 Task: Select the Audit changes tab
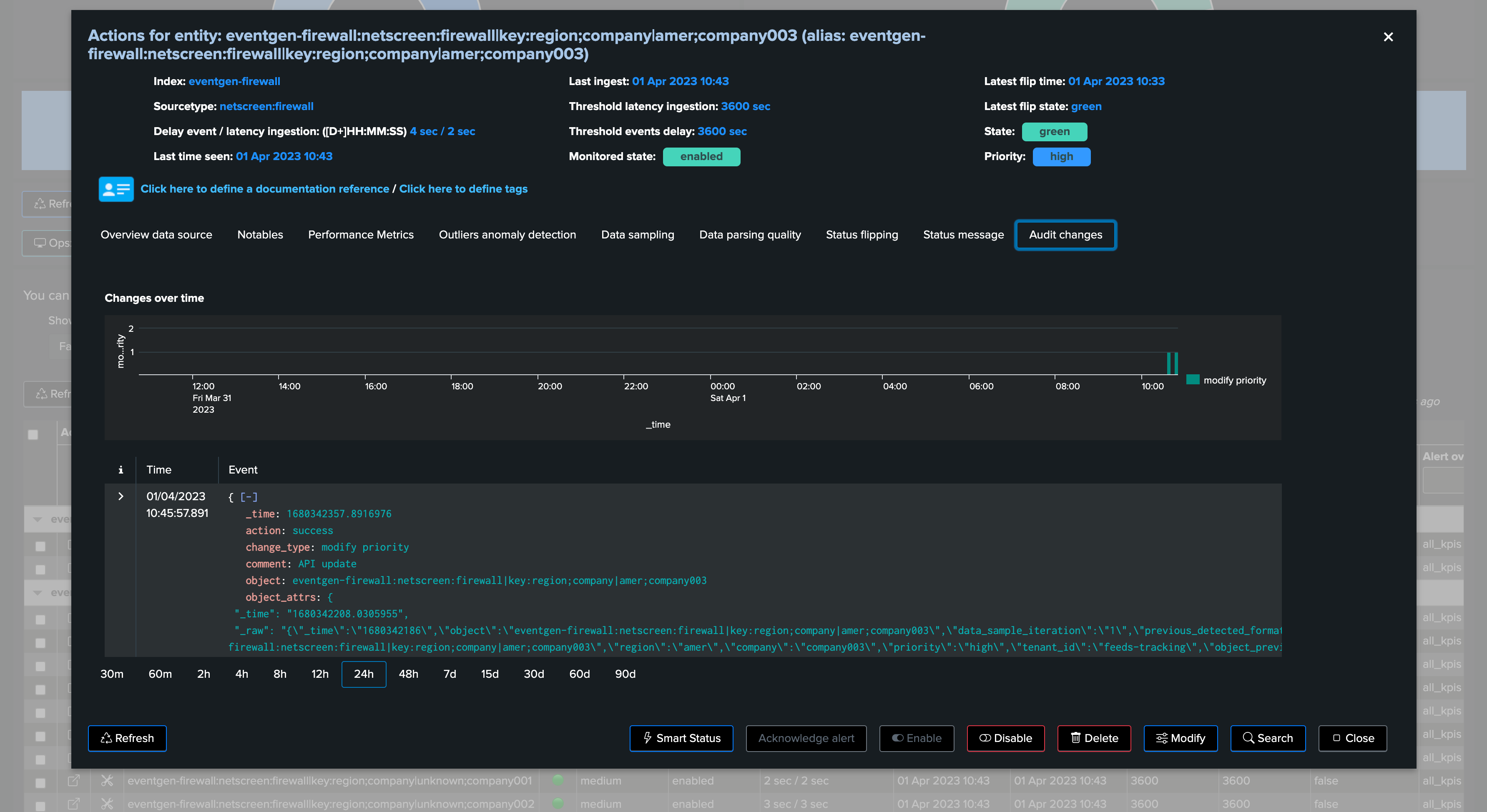(x=1065, y=235)
